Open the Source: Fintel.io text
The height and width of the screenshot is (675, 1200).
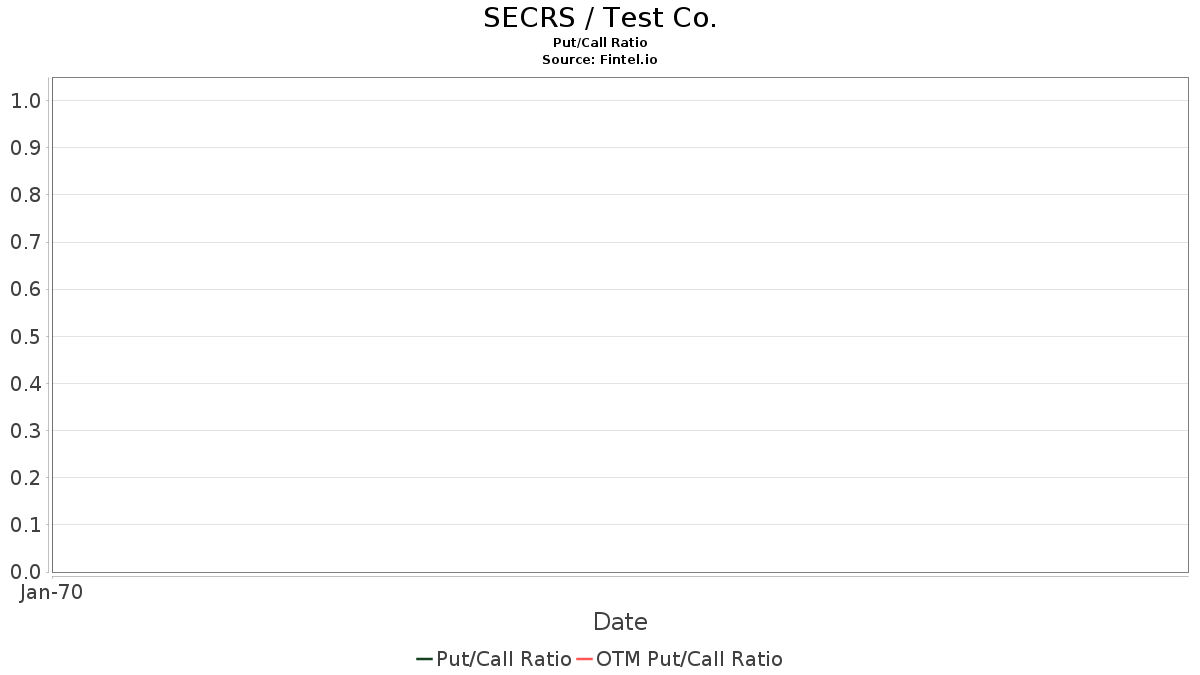pos(600,60)
